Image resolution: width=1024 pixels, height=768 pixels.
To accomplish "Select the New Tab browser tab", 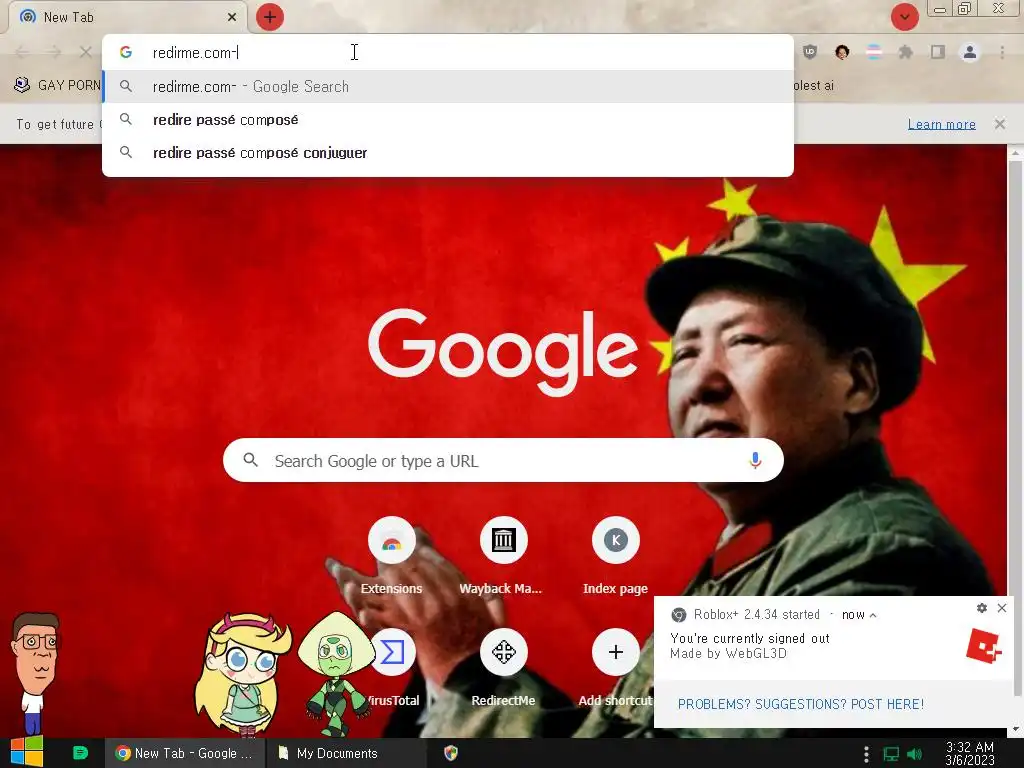I will pyautogui.click(x=127, y=17).
